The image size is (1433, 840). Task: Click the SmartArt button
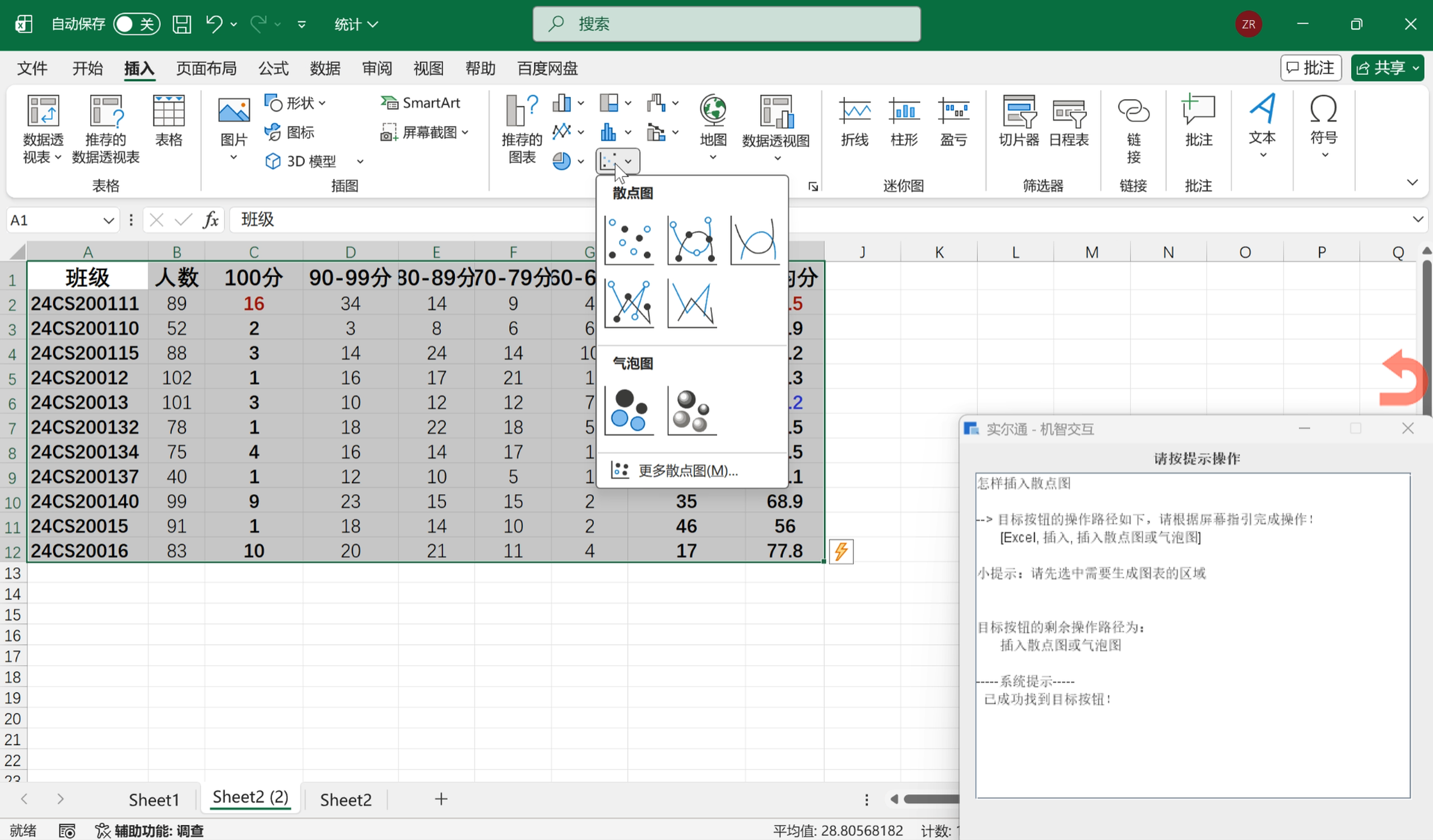(x=421, y=103)
